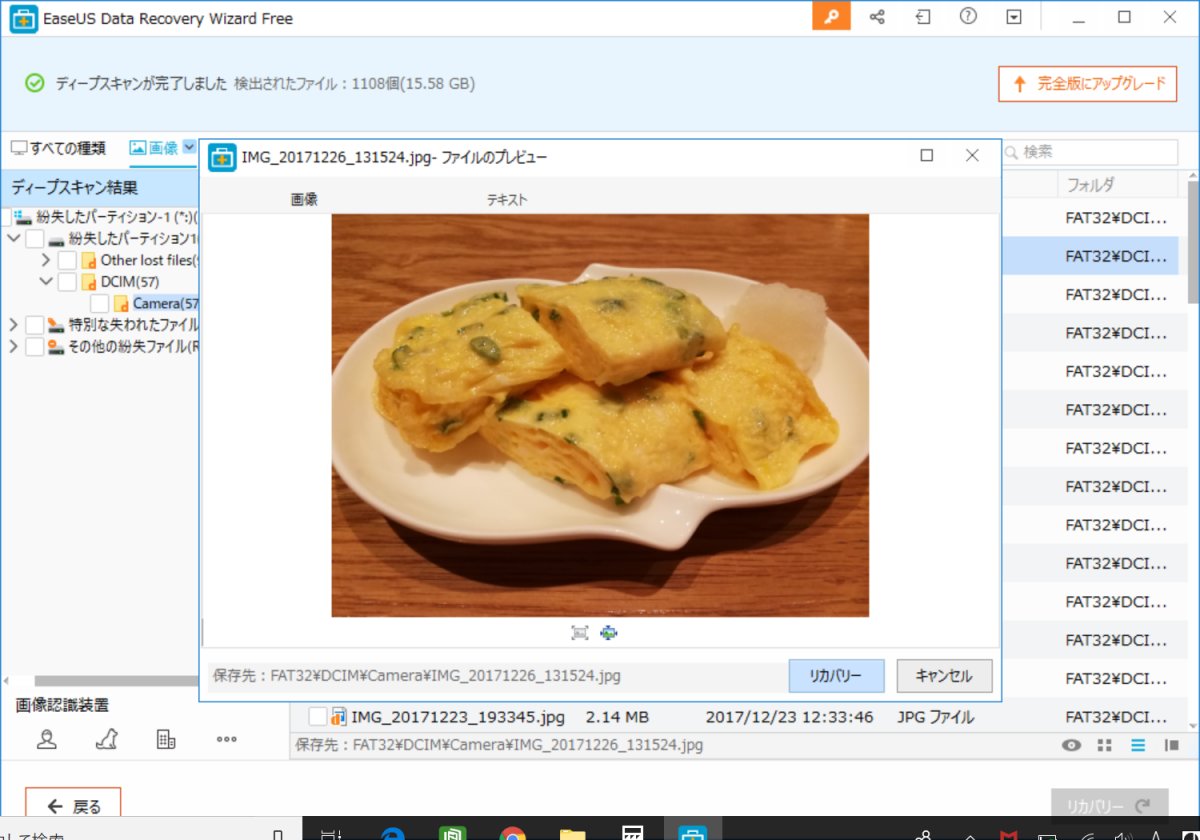Switch to the テキスト tab in preview

pyautogui.click(x=507, y=200)
